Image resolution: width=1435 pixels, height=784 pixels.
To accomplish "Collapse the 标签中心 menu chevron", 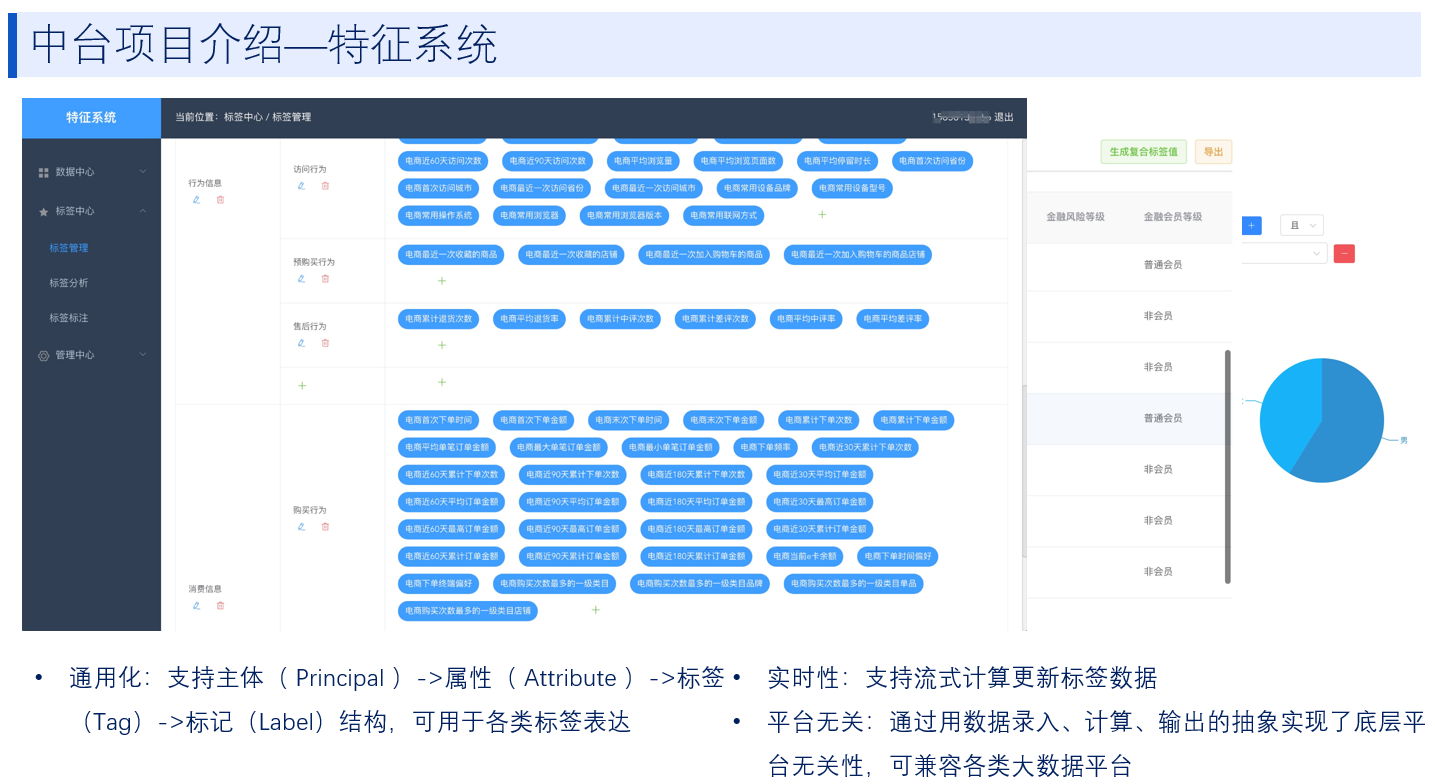I will click(143, 211).
